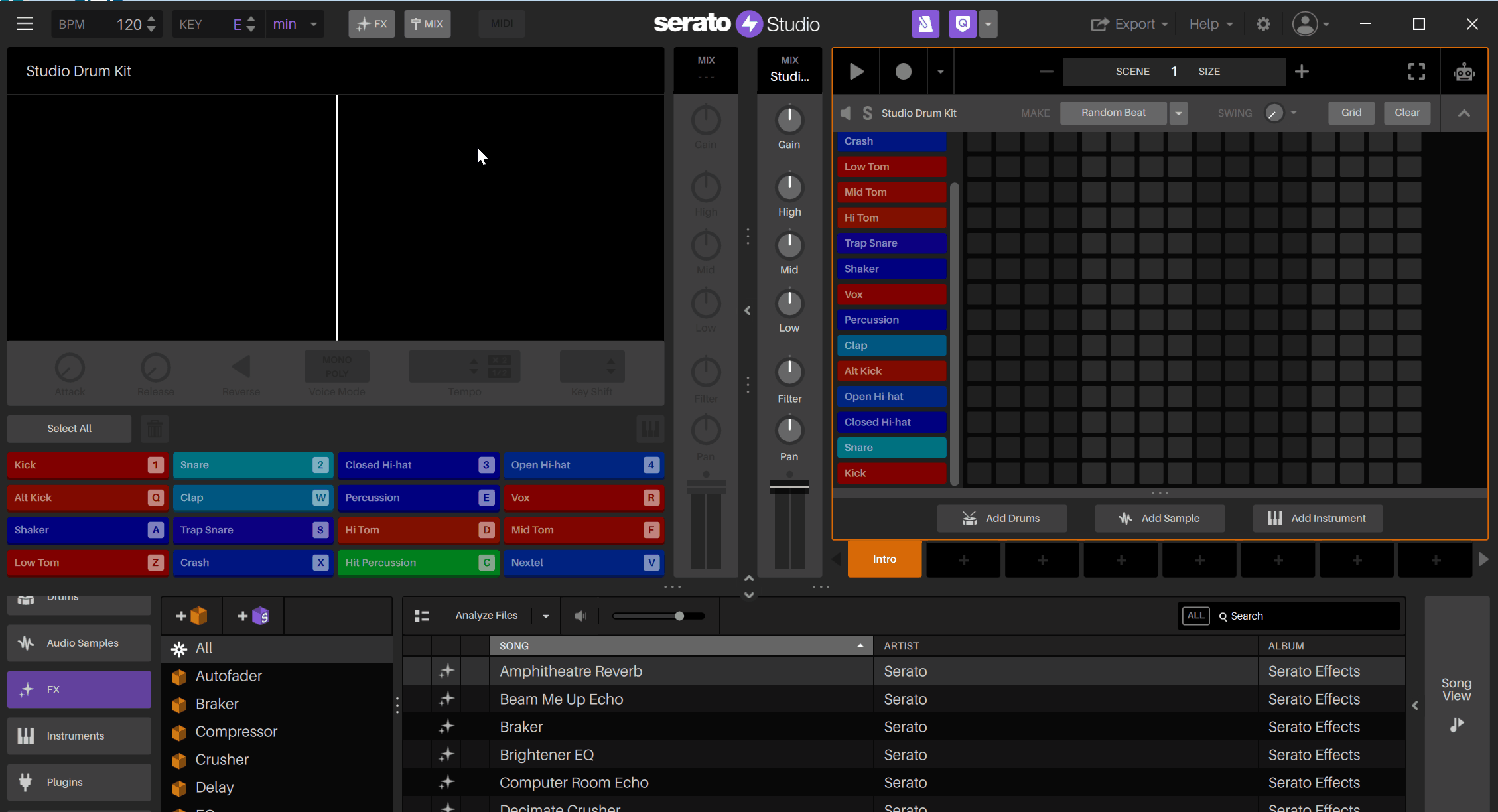The width and height of the screenshot is (1498, 812).
Task: Click Add Sample button
Action: point(1160,518)
